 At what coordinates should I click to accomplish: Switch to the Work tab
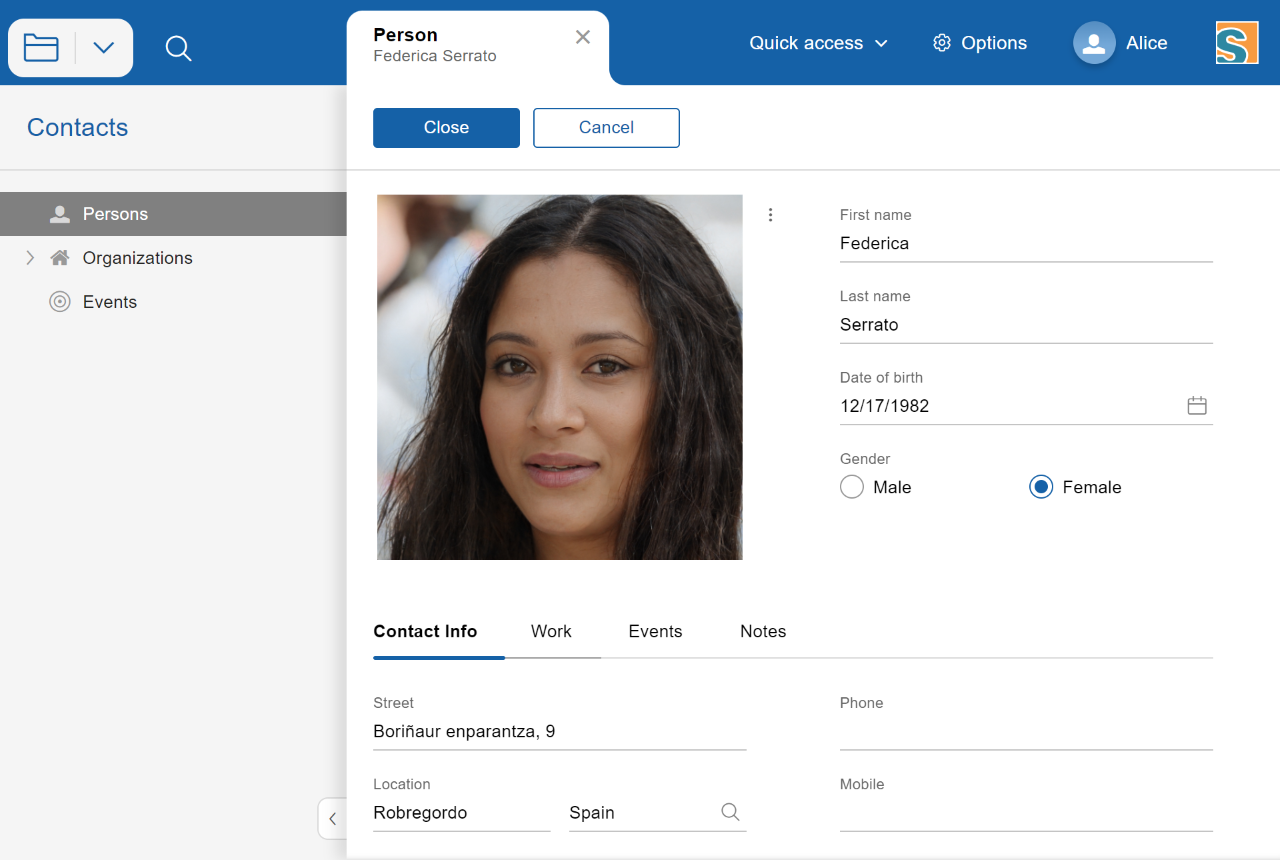[551, 631]
